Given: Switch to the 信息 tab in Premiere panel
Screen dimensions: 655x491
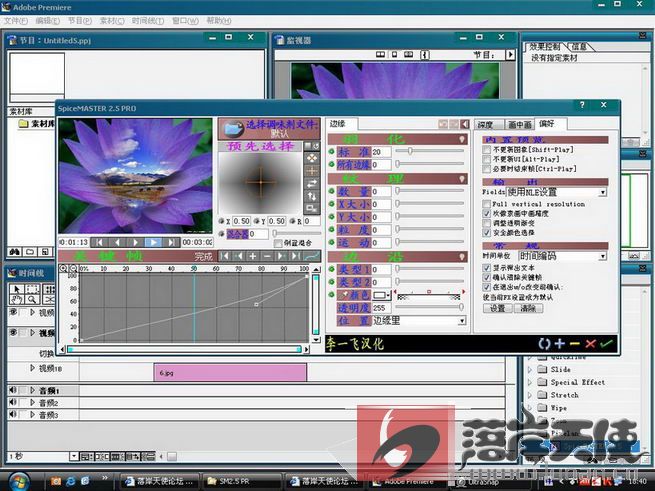Looking at the screenshot, I should point(579,47).
